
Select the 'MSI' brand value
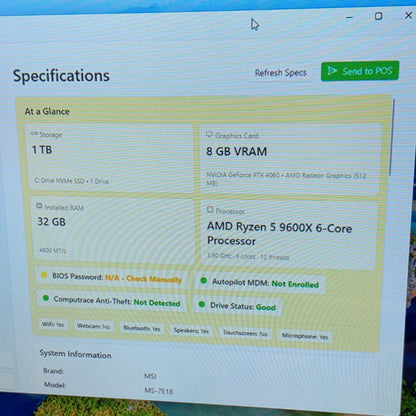tap(150, 376)
